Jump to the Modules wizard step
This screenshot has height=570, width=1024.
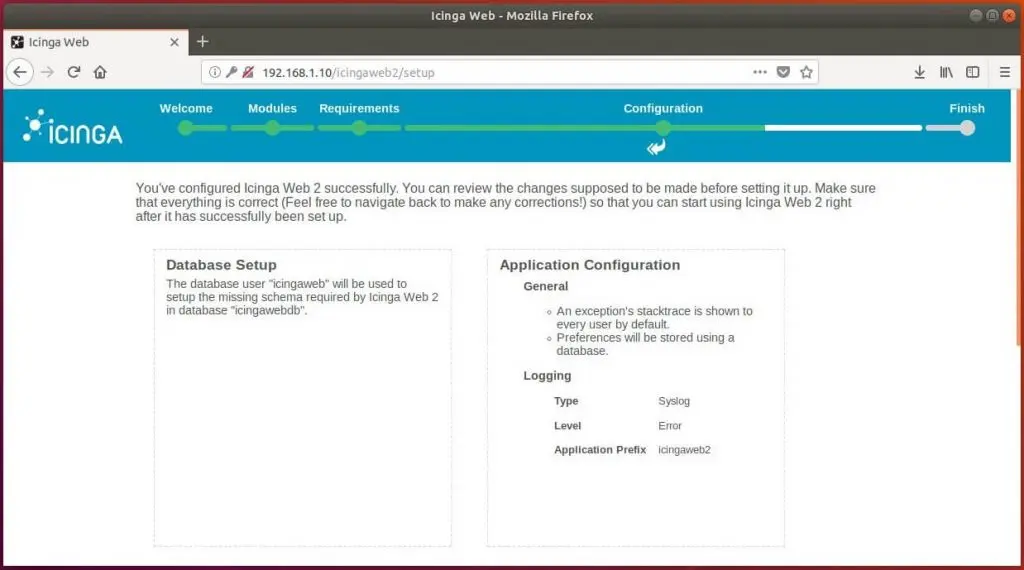pyautogui.click(x=272, y=108)
